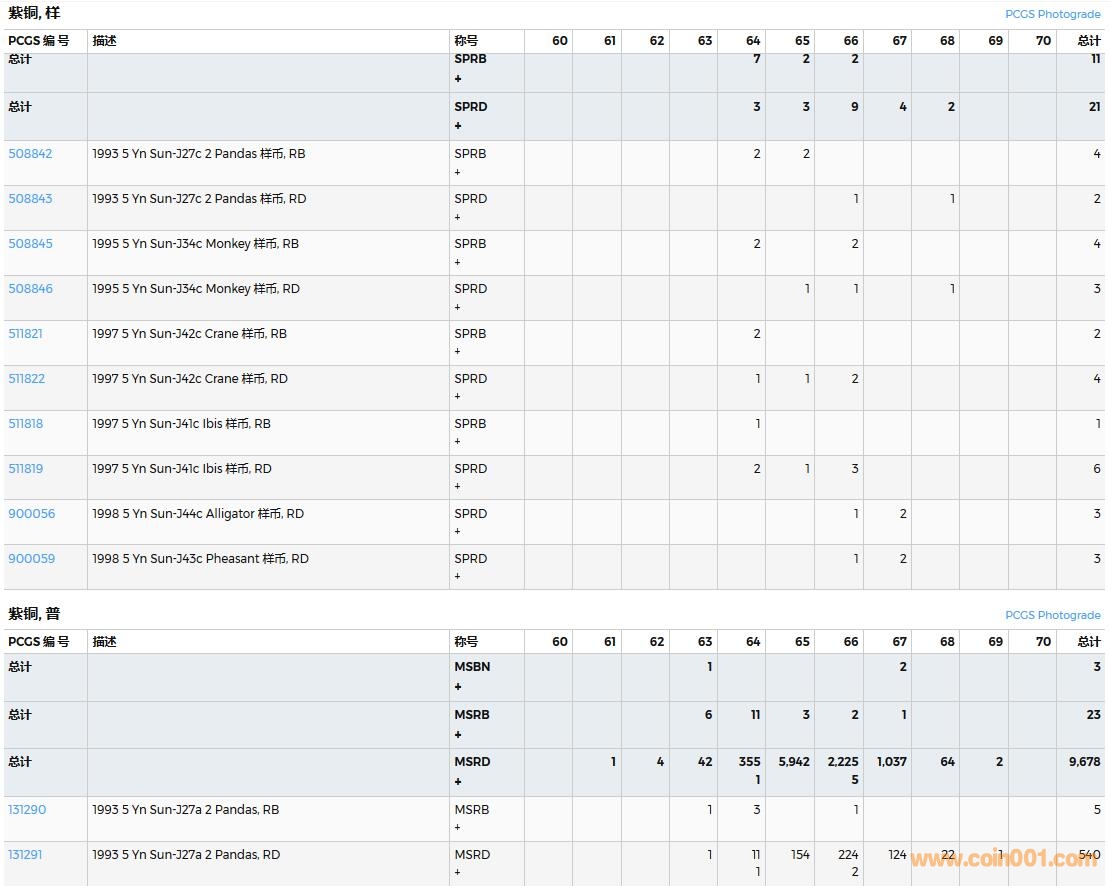Open the 900059 Pheasant coin link

[32, 559]
